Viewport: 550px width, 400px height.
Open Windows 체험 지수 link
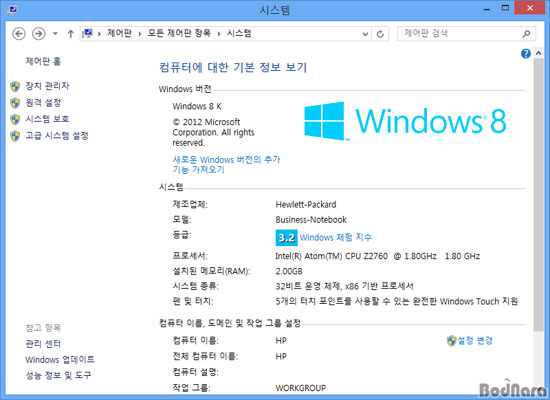[336, 238]
